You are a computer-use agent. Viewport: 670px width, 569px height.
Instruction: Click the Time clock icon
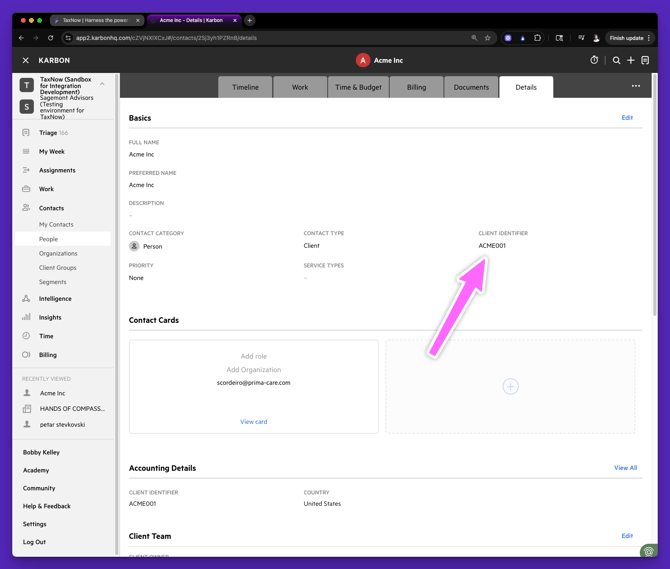(26, 336)
